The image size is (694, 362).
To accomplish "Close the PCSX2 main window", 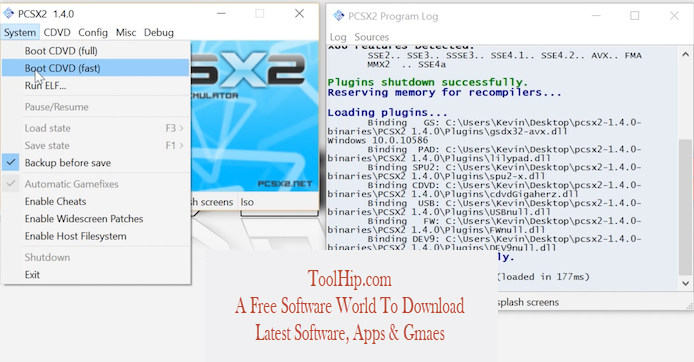I will (300, 14).
